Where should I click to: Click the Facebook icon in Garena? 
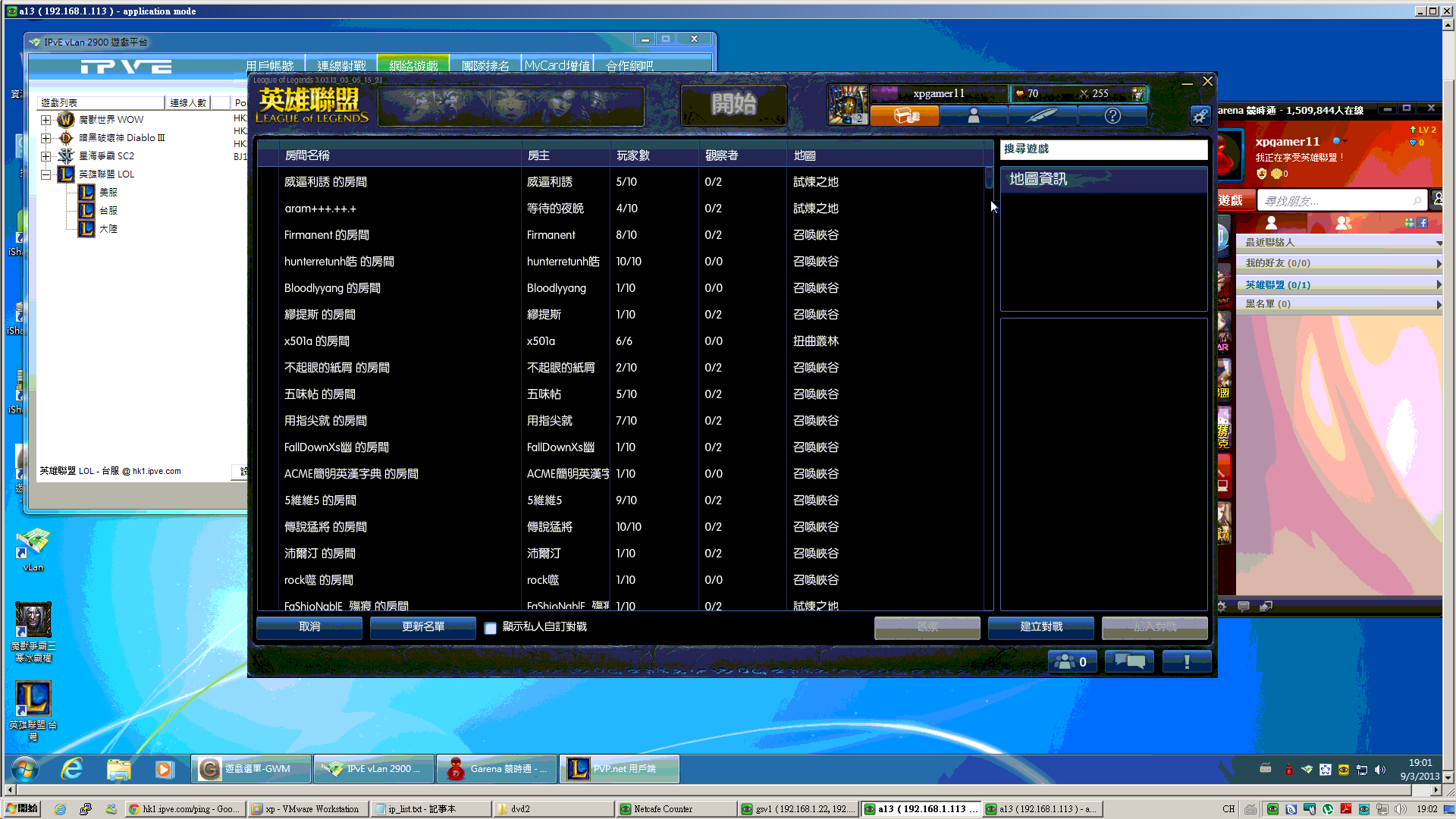click(x=1423, y=223)
